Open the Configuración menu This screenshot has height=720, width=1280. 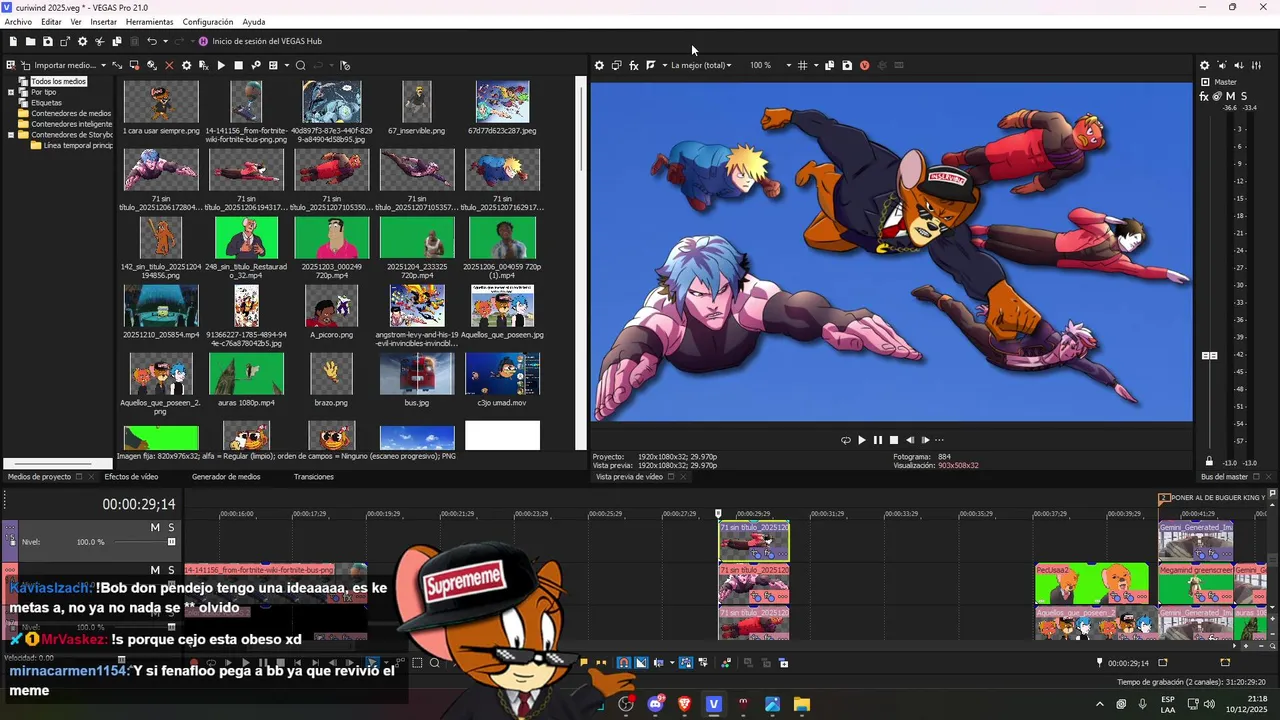208,22
